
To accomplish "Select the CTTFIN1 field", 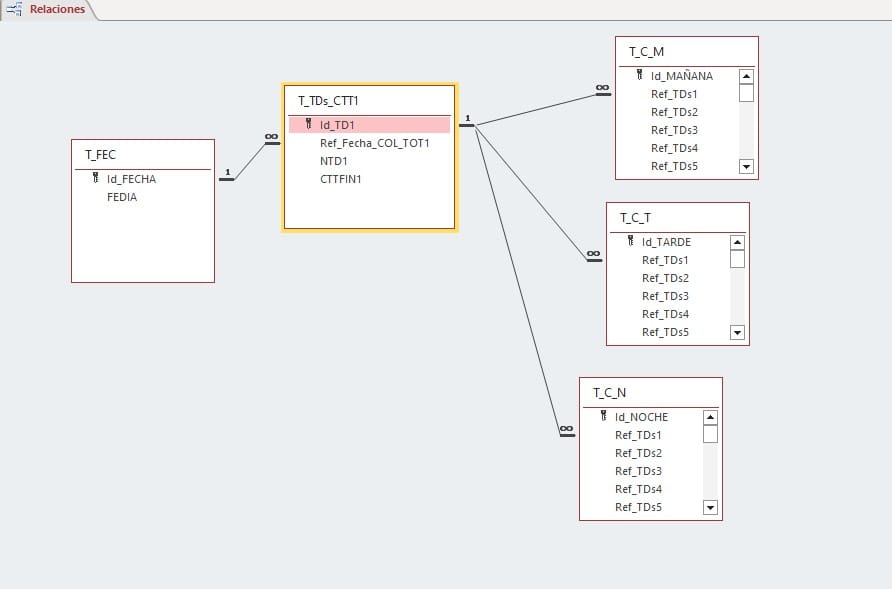I will 340,179.
